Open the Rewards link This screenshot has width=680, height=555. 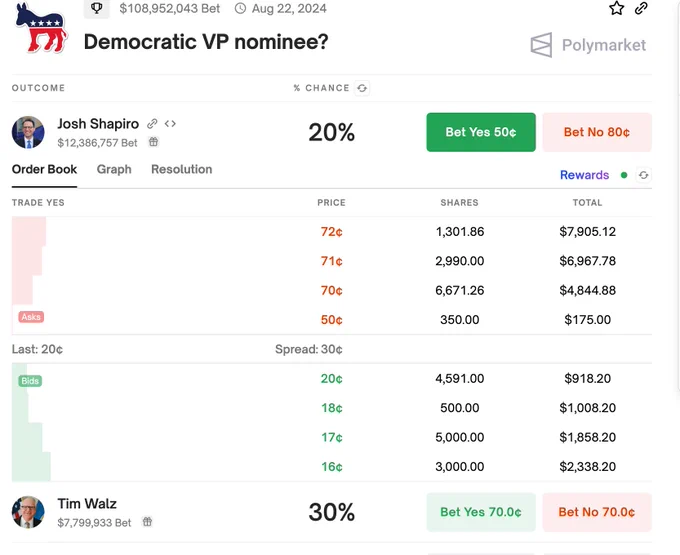[584, 175]
